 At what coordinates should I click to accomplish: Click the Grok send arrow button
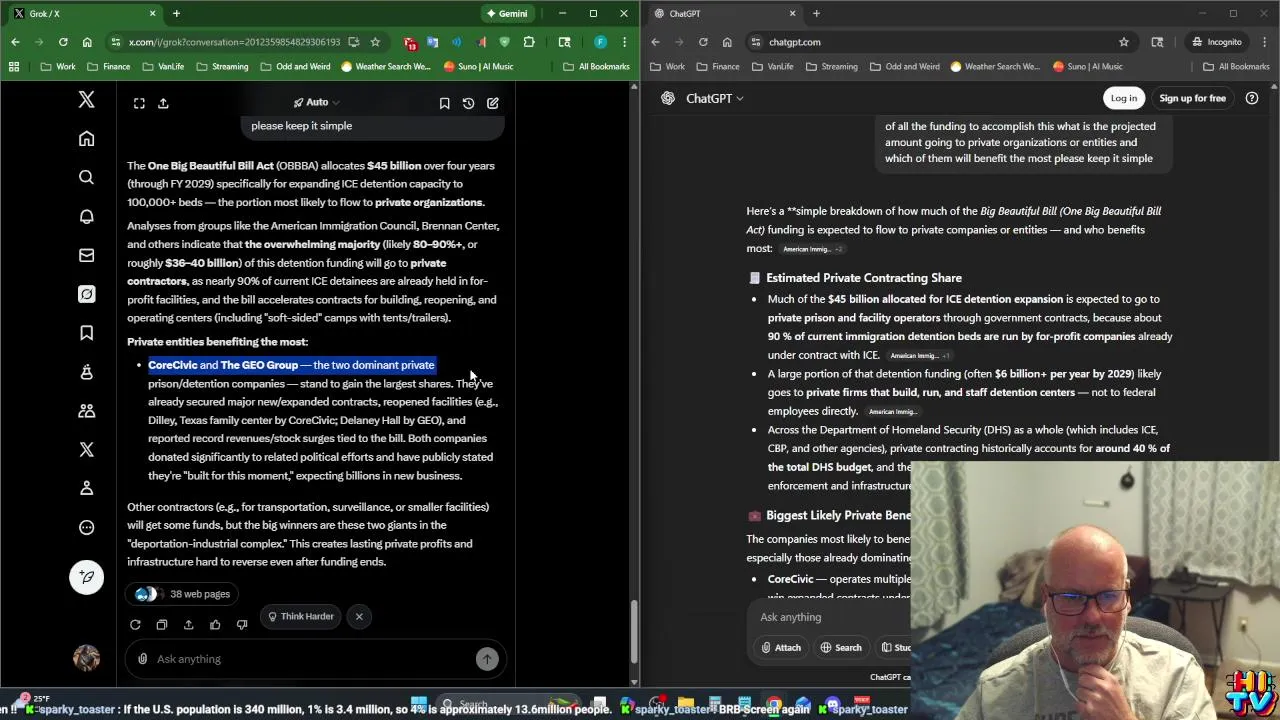(487, 659)
